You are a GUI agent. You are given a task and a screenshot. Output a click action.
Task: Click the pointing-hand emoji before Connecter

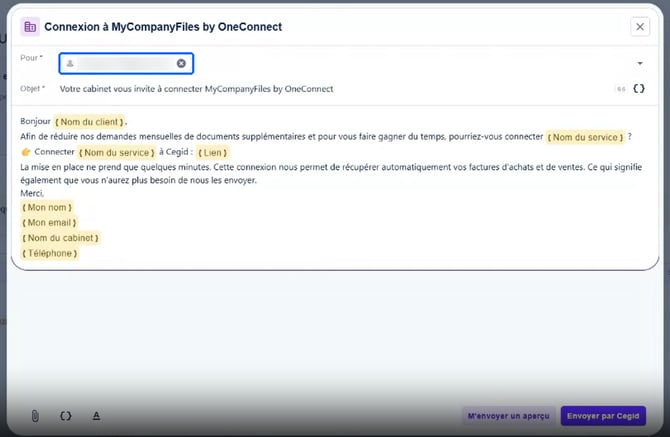tap(26, 152)
